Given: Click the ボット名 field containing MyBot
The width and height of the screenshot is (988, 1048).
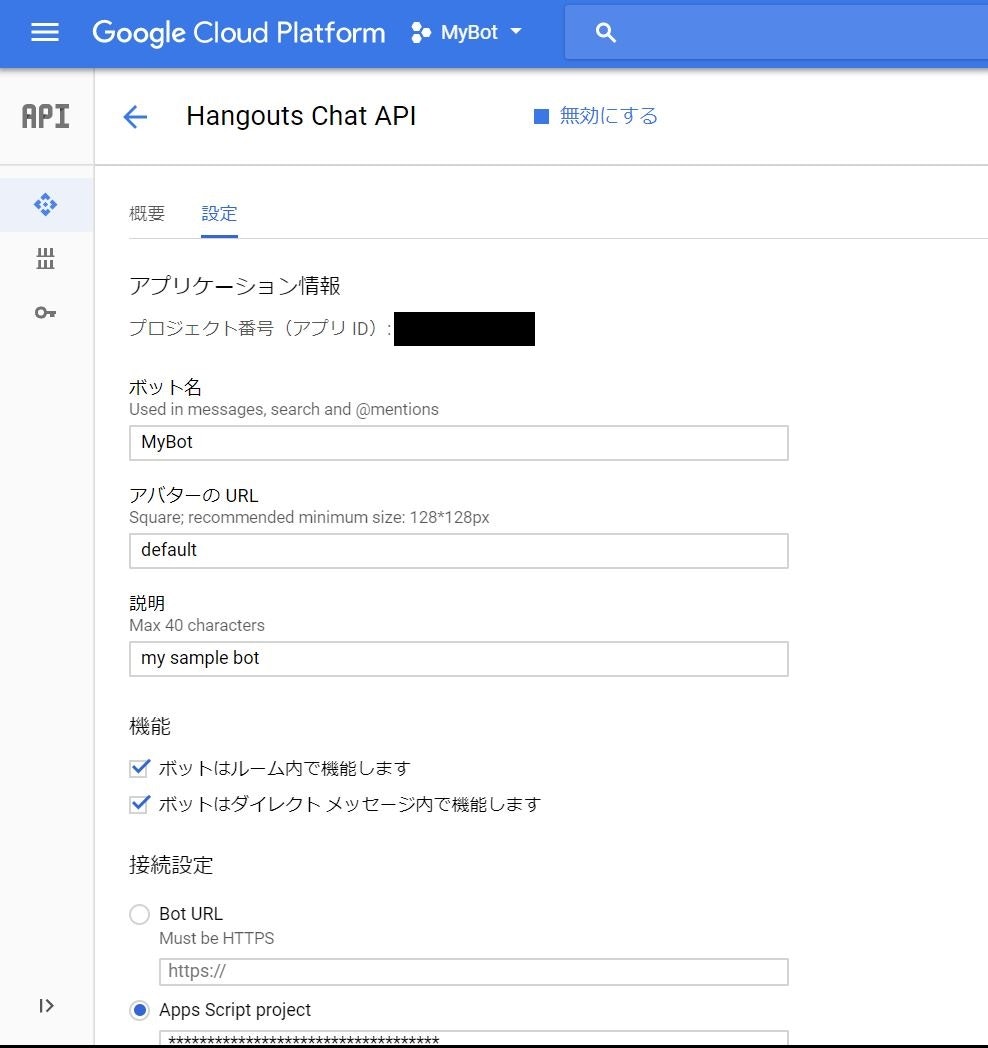Looking at the screenshot, I should pos(459,442).
